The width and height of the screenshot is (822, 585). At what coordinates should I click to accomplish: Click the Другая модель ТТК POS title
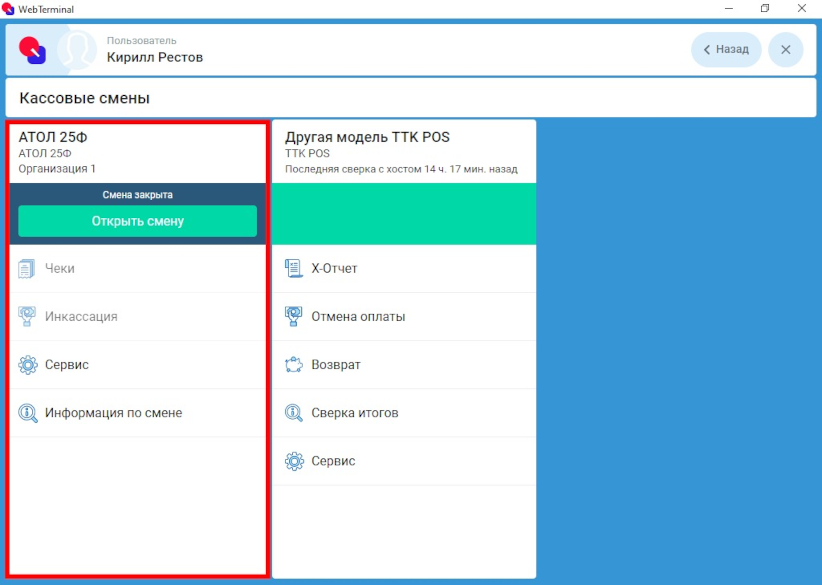pos(367,137)
